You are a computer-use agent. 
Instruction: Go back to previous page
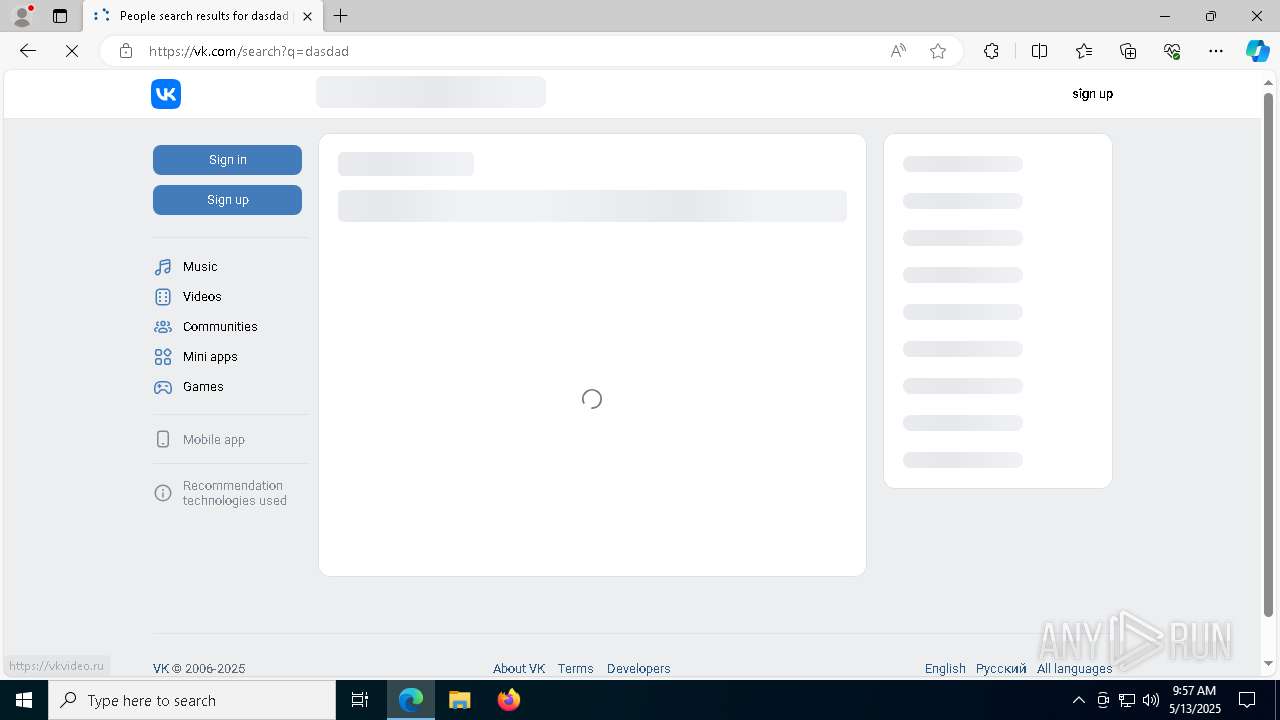coord(28,51)
